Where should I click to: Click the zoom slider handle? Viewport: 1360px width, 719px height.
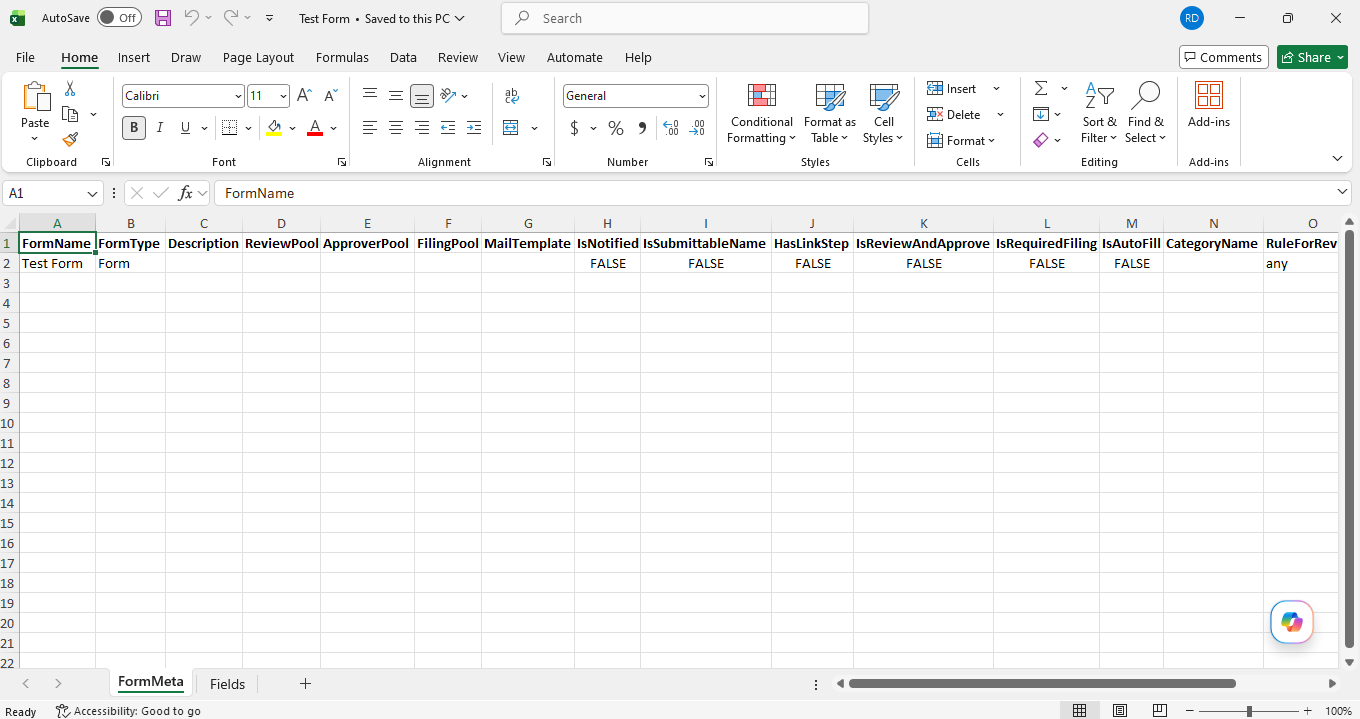click(1249, 711)
